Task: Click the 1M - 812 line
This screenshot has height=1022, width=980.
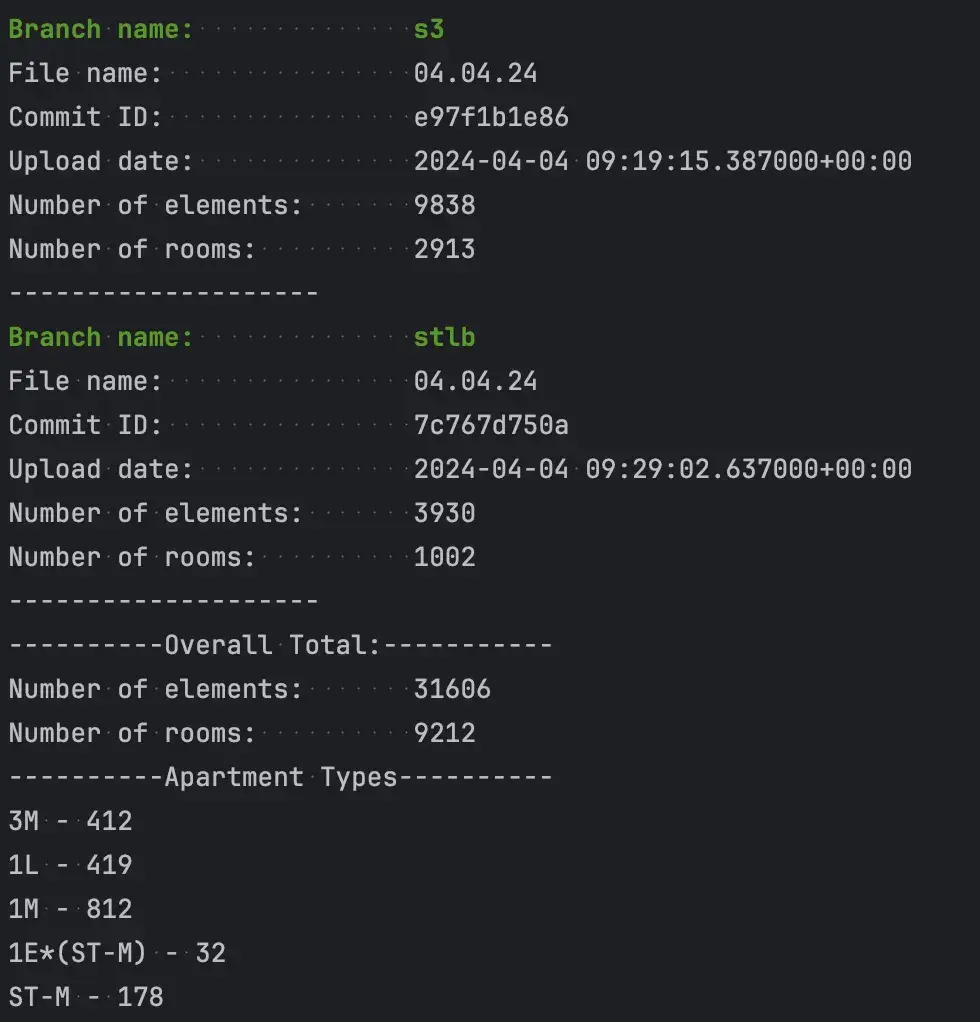Action: (70, 909)
